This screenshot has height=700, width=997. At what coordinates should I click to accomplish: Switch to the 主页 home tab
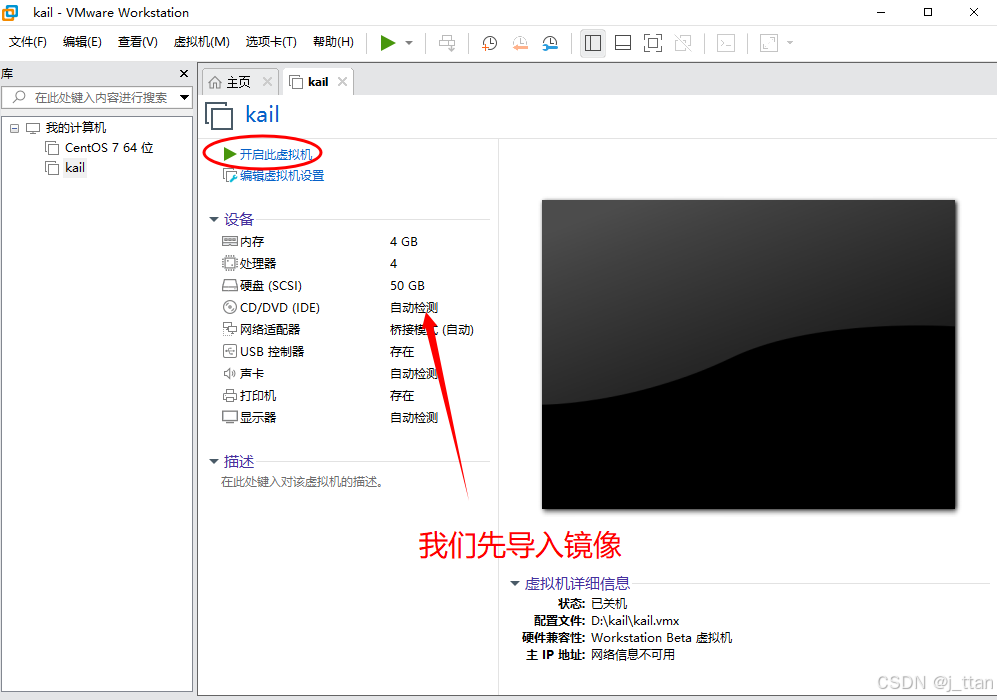(x=239, y=81)
